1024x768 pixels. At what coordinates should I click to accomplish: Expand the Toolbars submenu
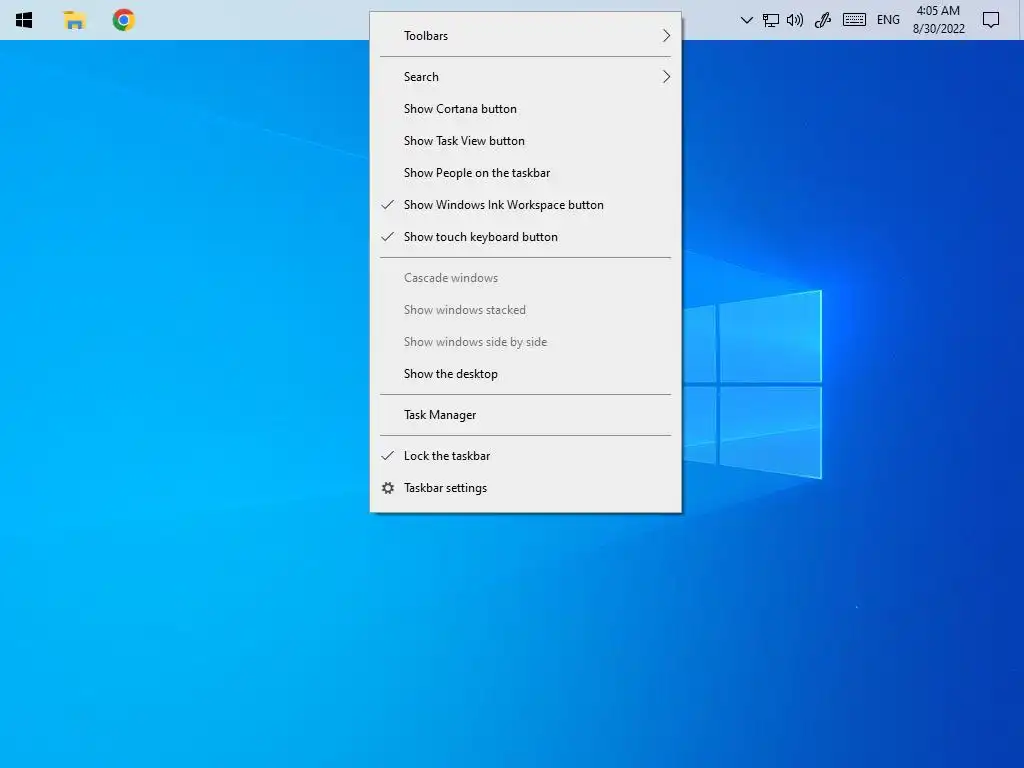[526, 36]
